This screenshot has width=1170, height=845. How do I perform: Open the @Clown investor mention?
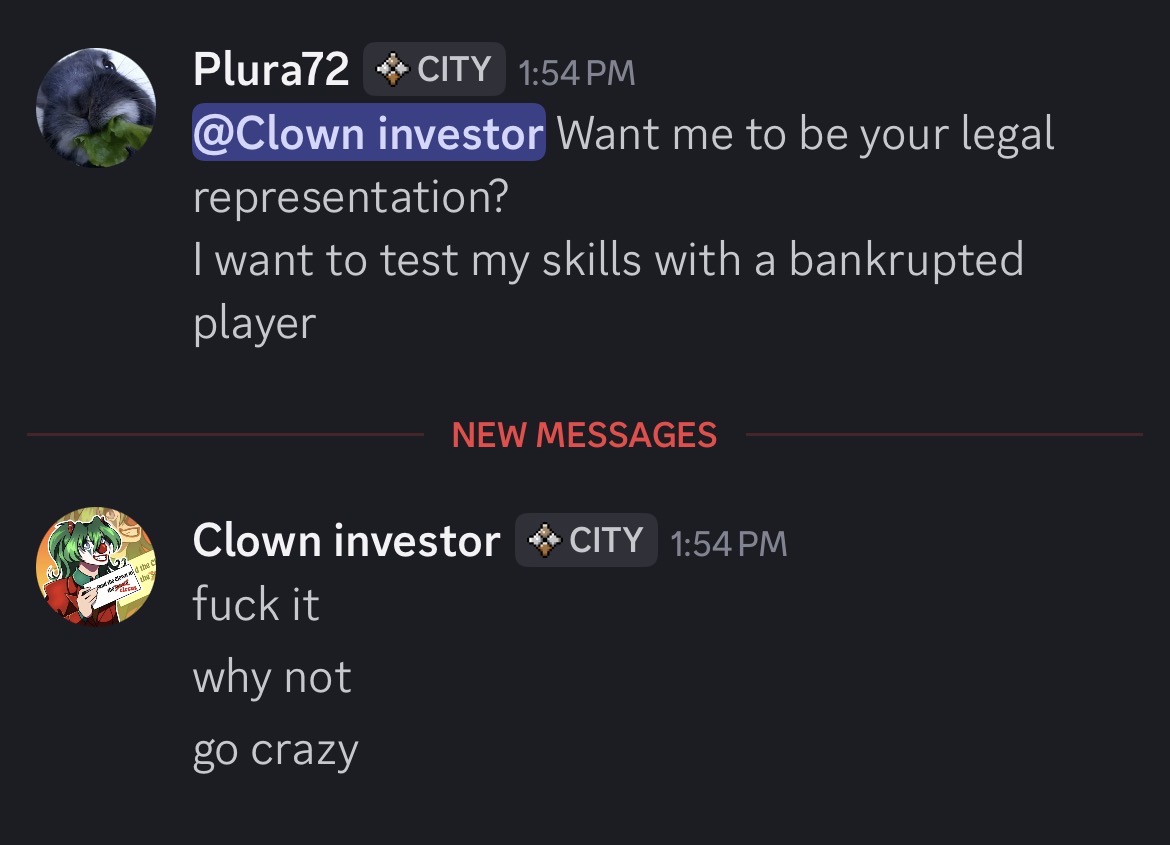[368, 134]
